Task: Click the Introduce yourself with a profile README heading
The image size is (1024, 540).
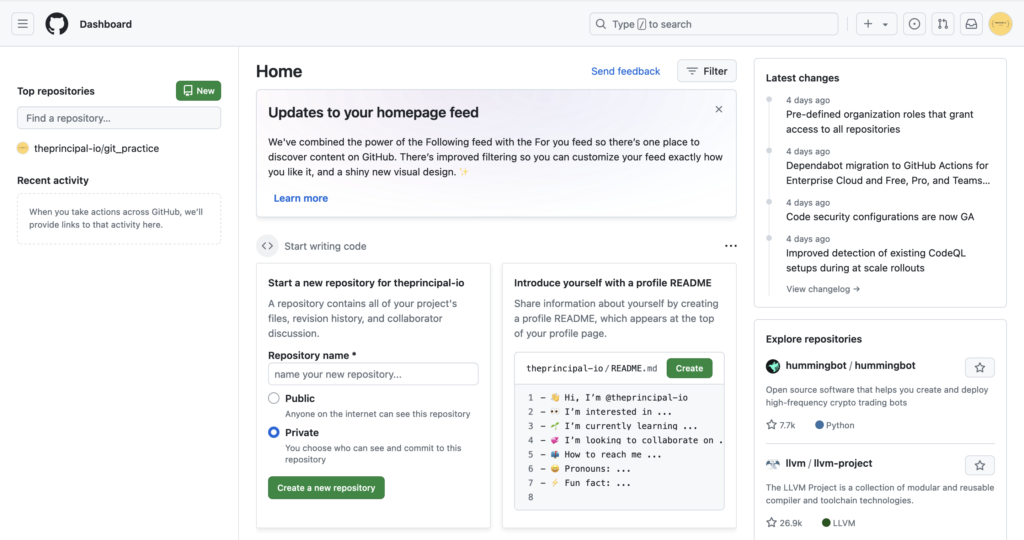Action: (x=613, y=283)
